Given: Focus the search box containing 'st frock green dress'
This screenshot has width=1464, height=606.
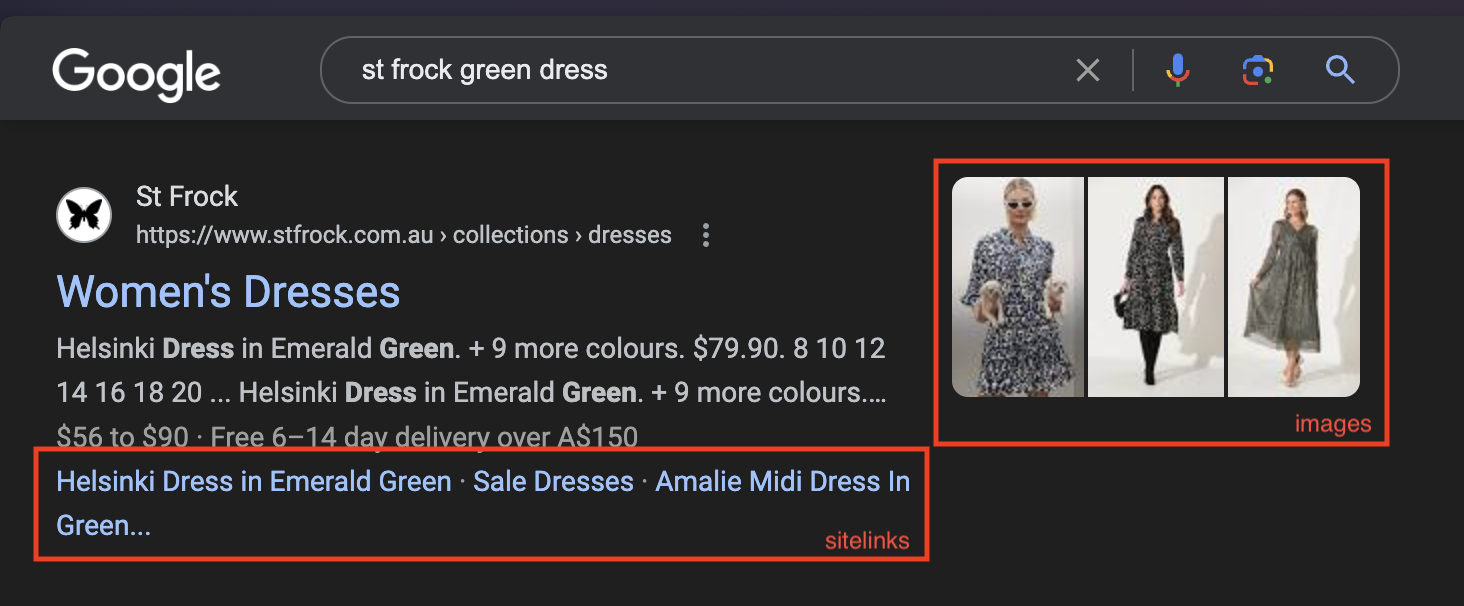Looking at the screenshot, I should 700,70.
